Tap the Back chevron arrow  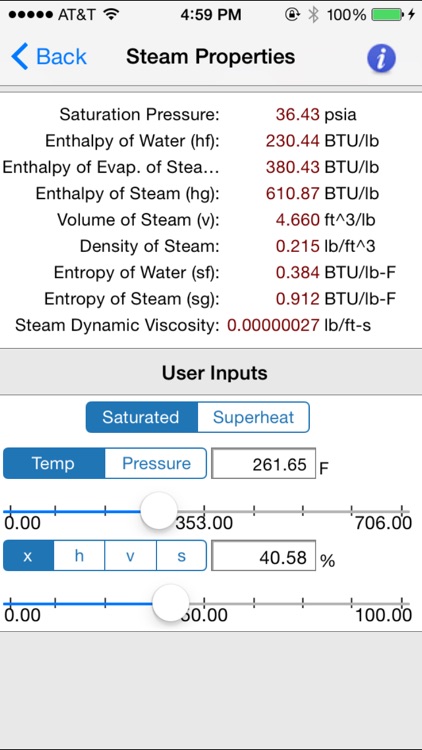tap(20, 56)
